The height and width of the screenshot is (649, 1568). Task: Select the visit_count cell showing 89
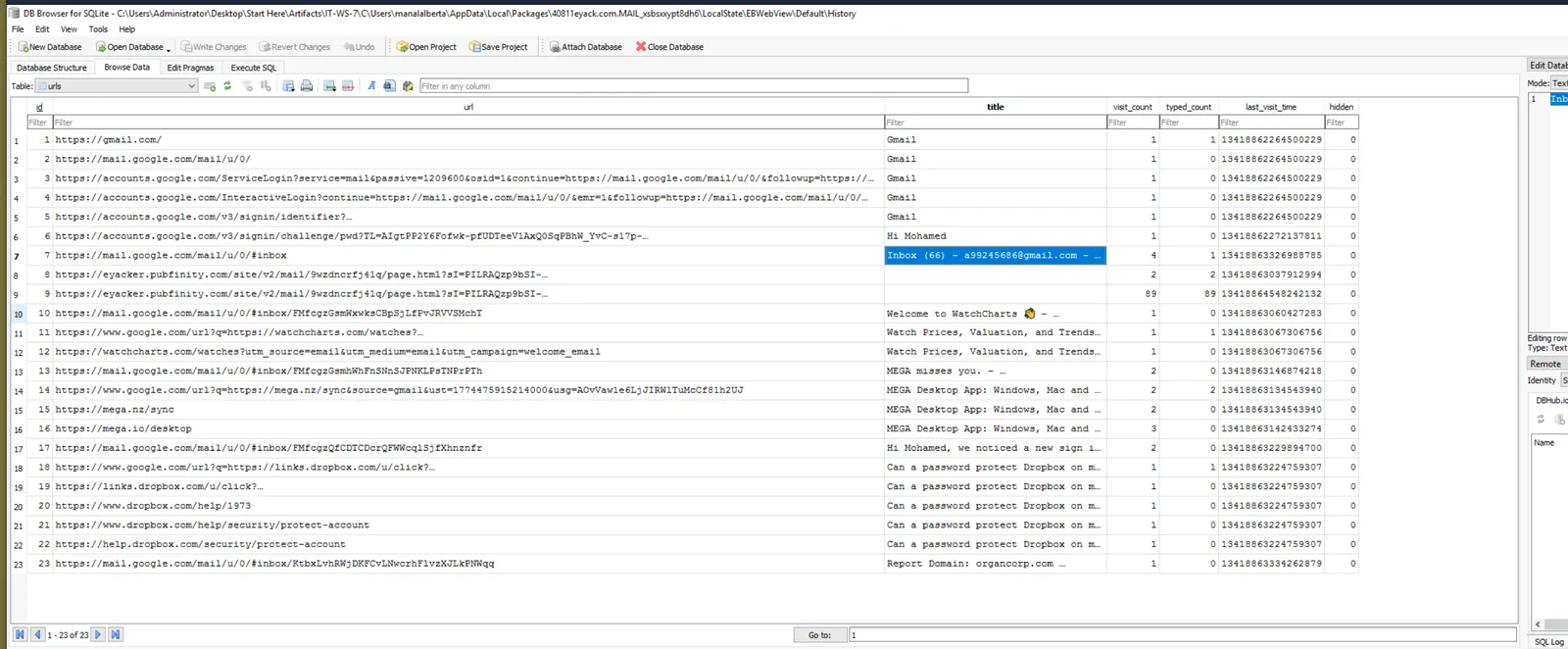(x=1133, y=294)
